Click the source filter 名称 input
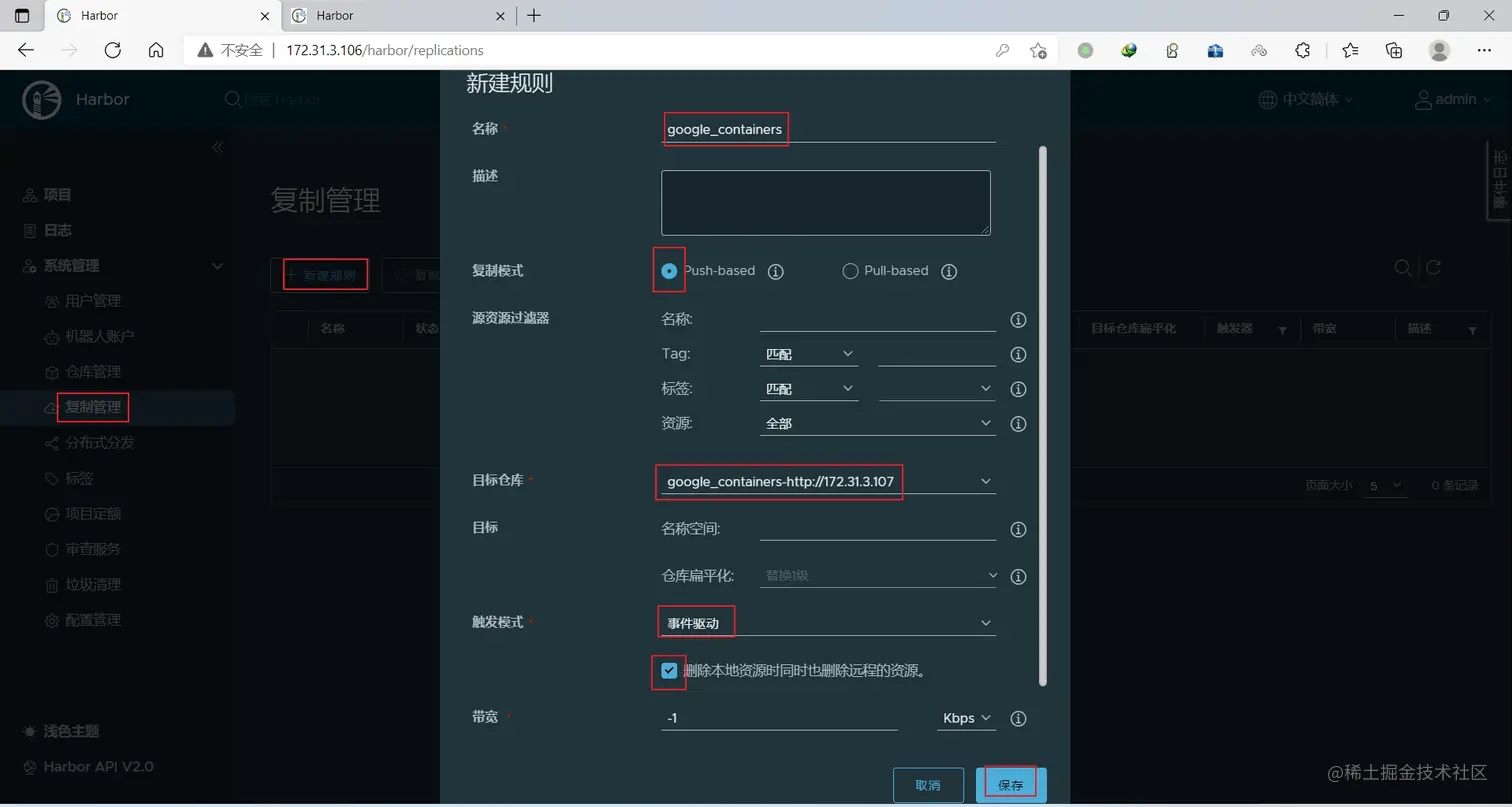Screen dimensions: 1512x807 coord(878,320)
